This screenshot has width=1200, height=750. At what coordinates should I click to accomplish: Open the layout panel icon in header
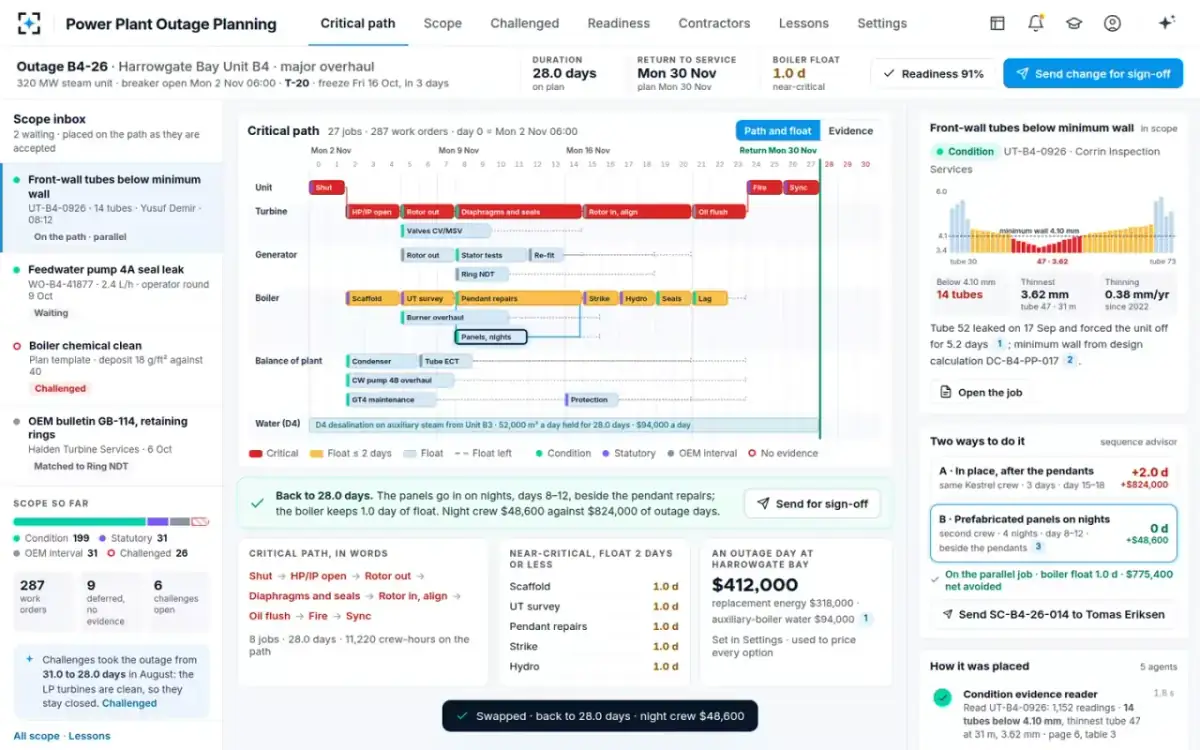click(997, 23)
